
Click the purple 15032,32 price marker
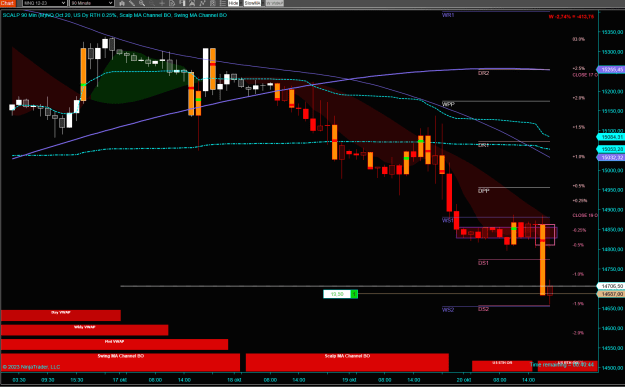tap(612, 158)
